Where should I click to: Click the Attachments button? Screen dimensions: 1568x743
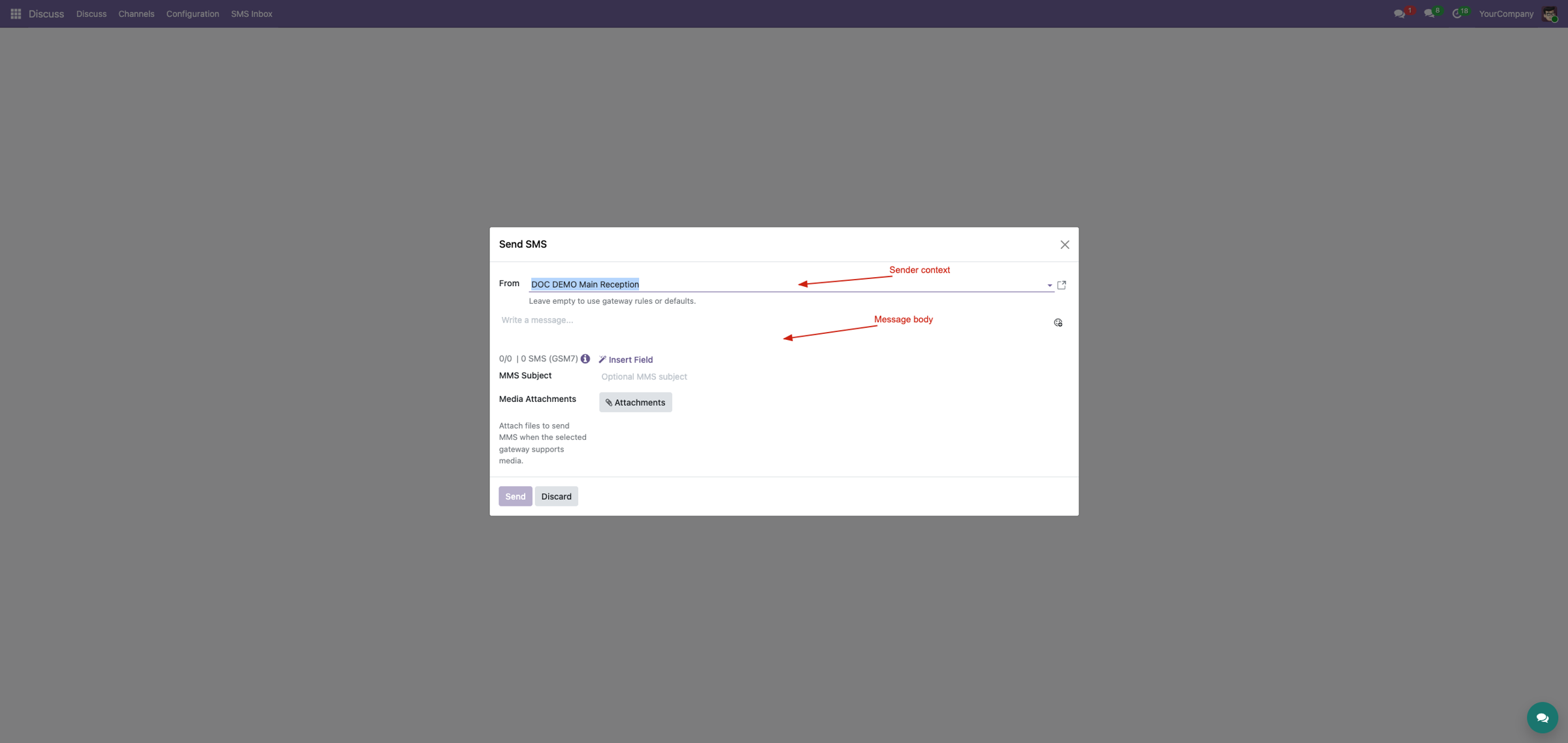[636, 403]
